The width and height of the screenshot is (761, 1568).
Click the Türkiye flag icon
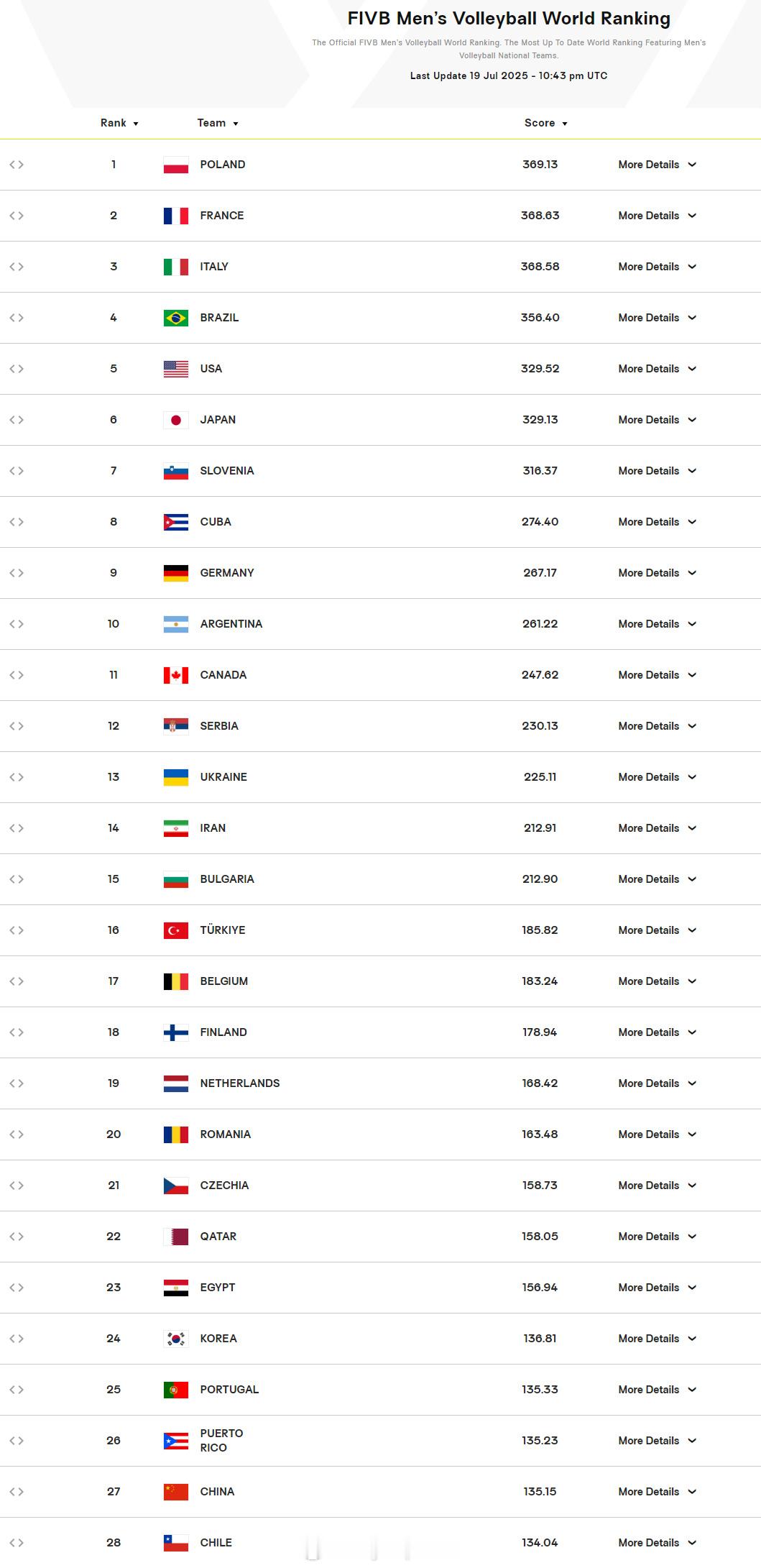(176, 930)
